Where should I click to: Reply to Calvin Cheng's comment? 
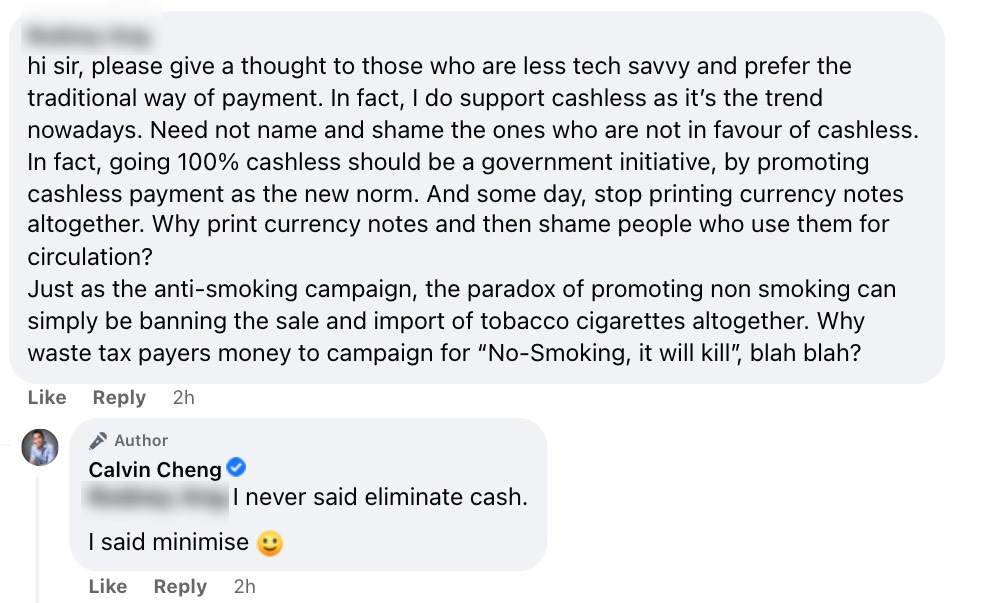180,586
